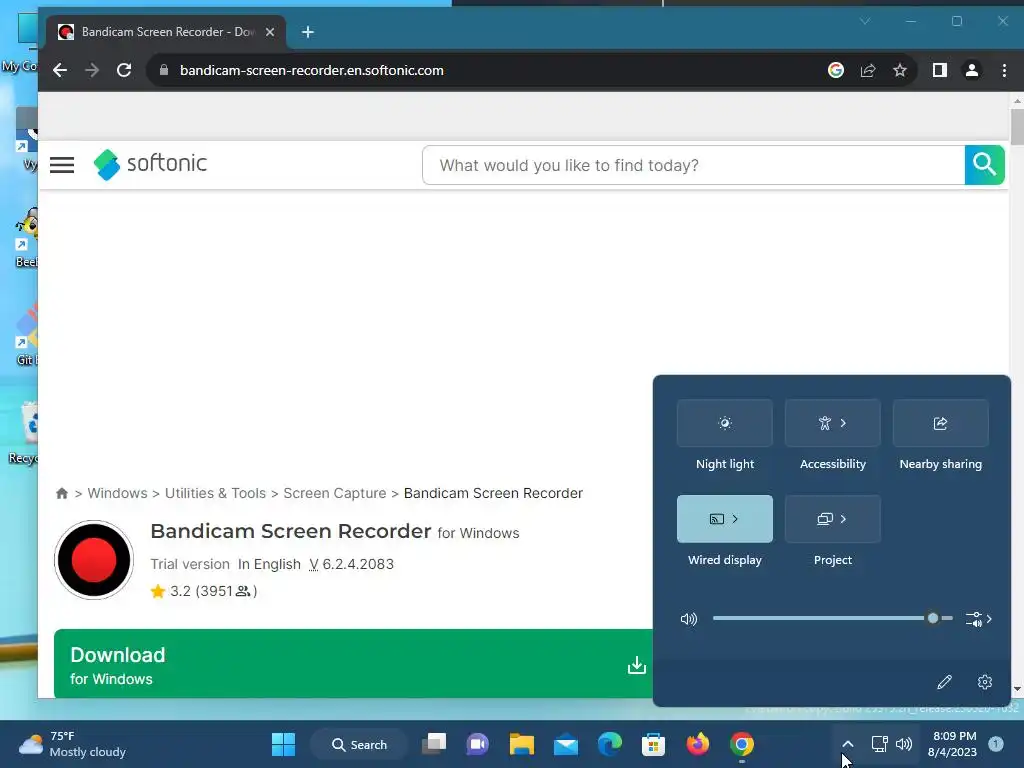This screenshot has width=1024, height=768.
Task: Open the Chrome profile menu
Action: pyautogui.click(x=972, y=71)
